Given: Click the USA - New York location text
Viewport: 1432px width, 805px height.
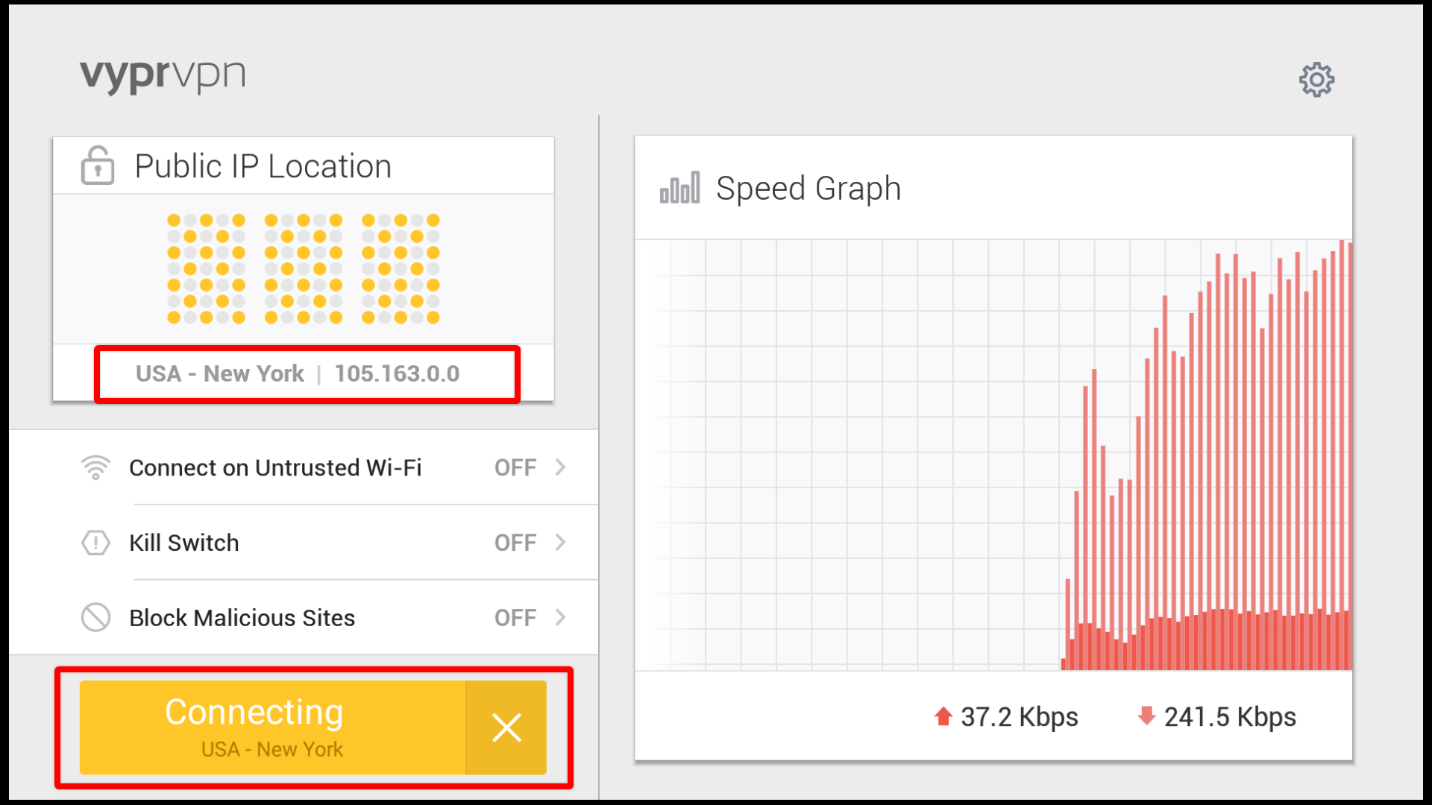Looking at the screenshot, I should pyautogui.click(x=220, y=374).
